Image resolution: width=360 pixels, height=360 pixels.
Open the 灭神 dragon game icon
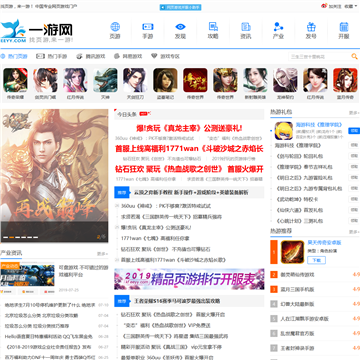tap(105, 80)
